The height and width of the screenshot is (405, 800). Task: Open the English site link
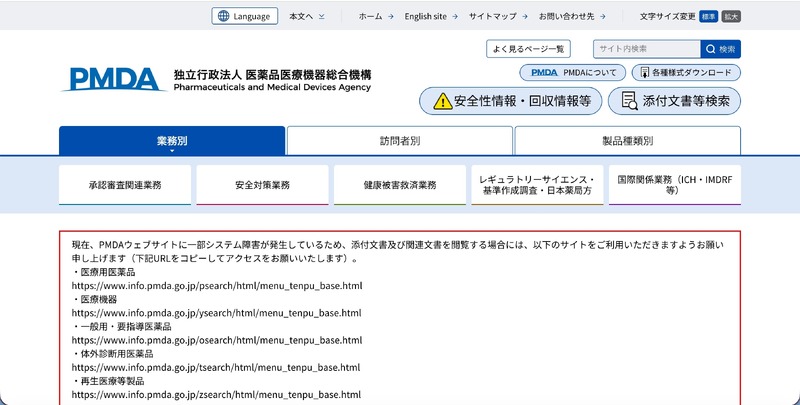426,16
